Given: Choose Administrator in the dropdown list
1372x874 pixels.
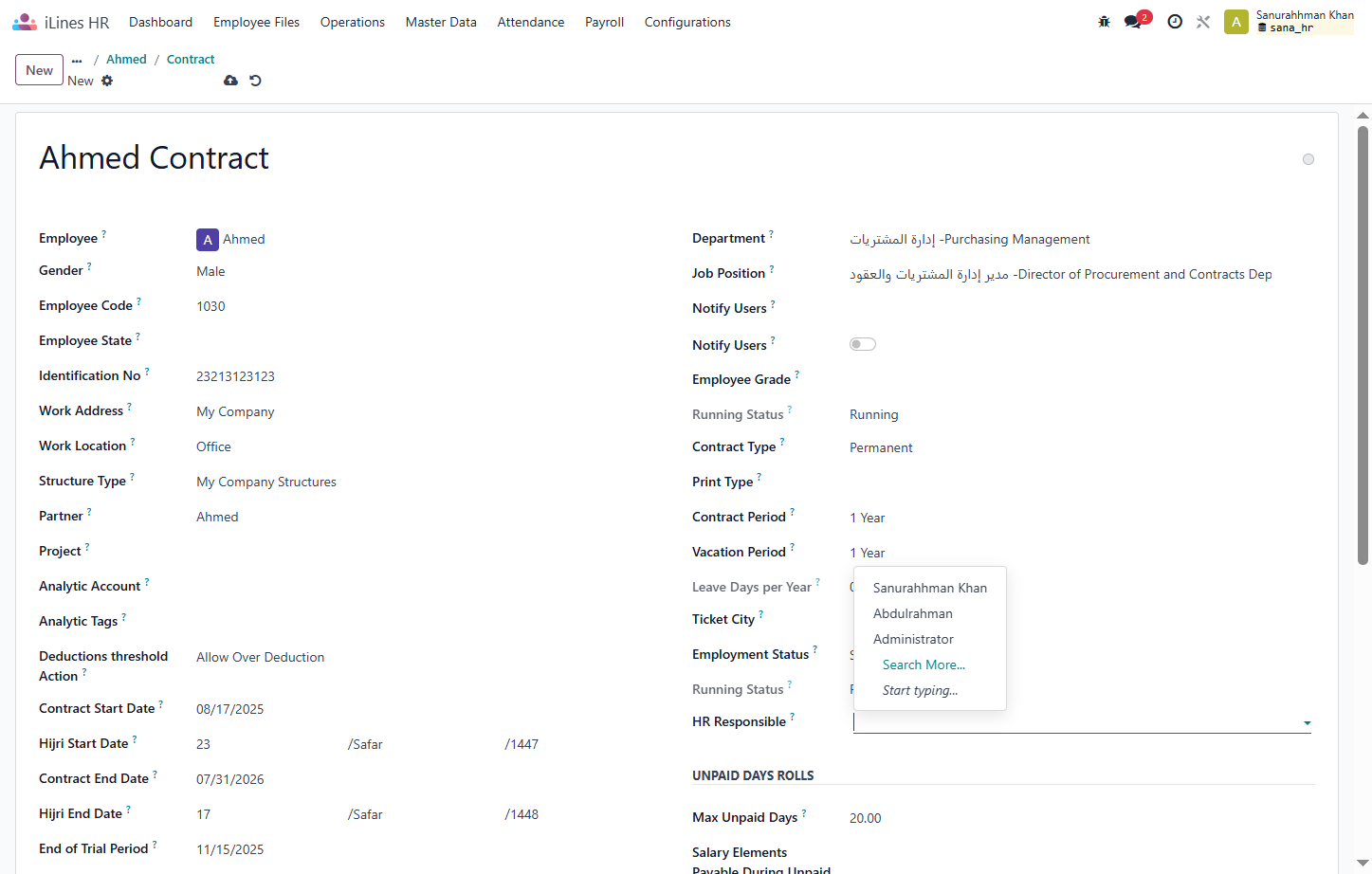Looking at the screenshot, I should [x=913, y=639].
